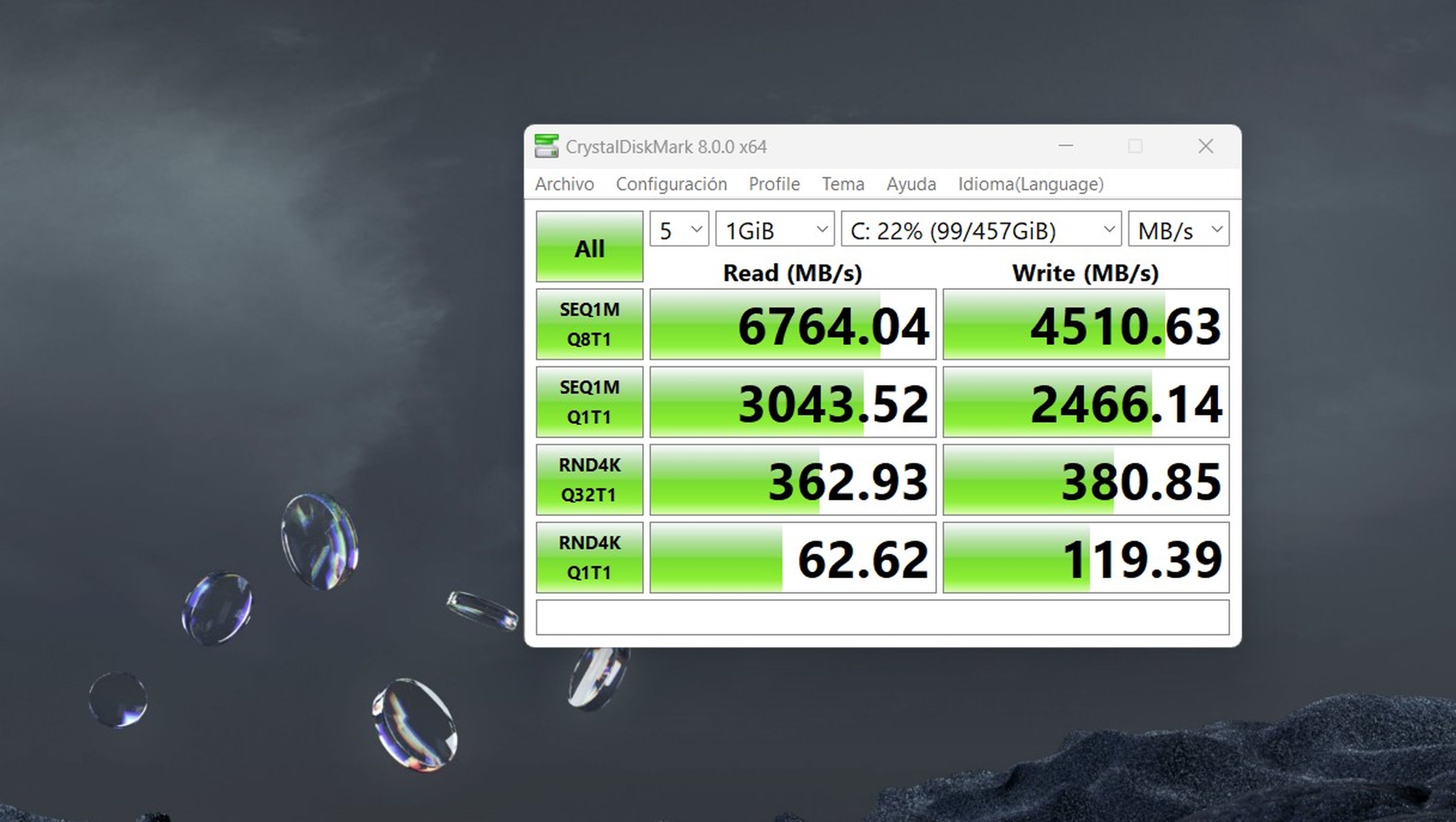Click the 119.39 write result
The height and width of the screenshot is (822, 1456).
(x=1086, y=557)
